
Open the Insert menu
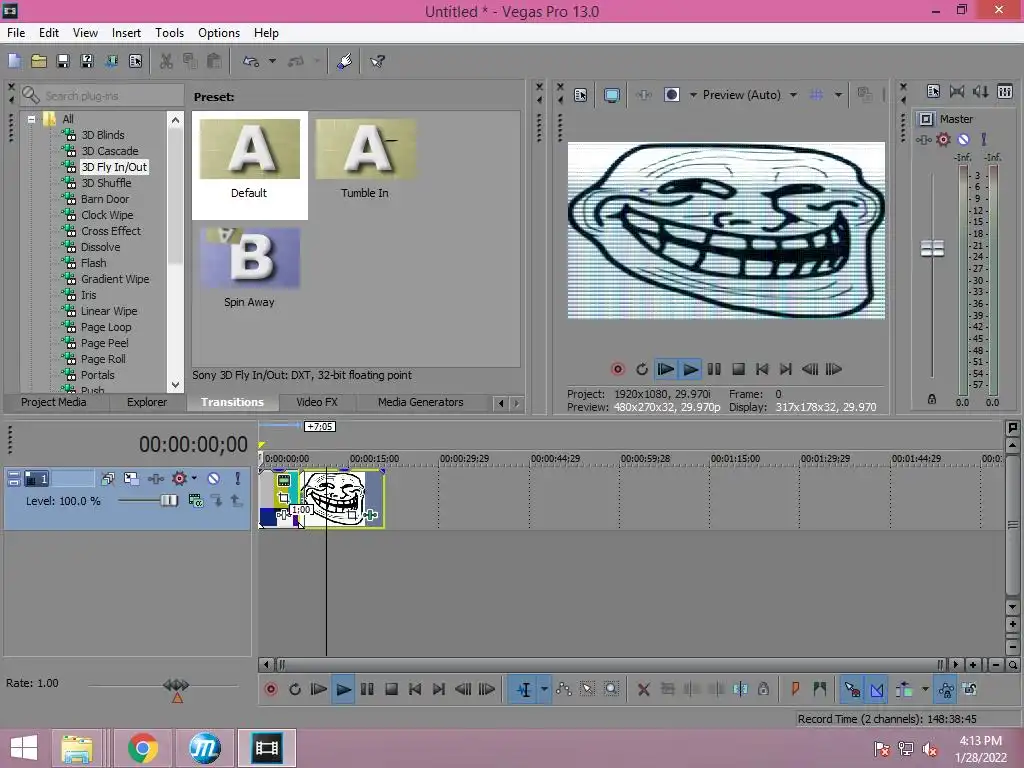coord(126,33)
